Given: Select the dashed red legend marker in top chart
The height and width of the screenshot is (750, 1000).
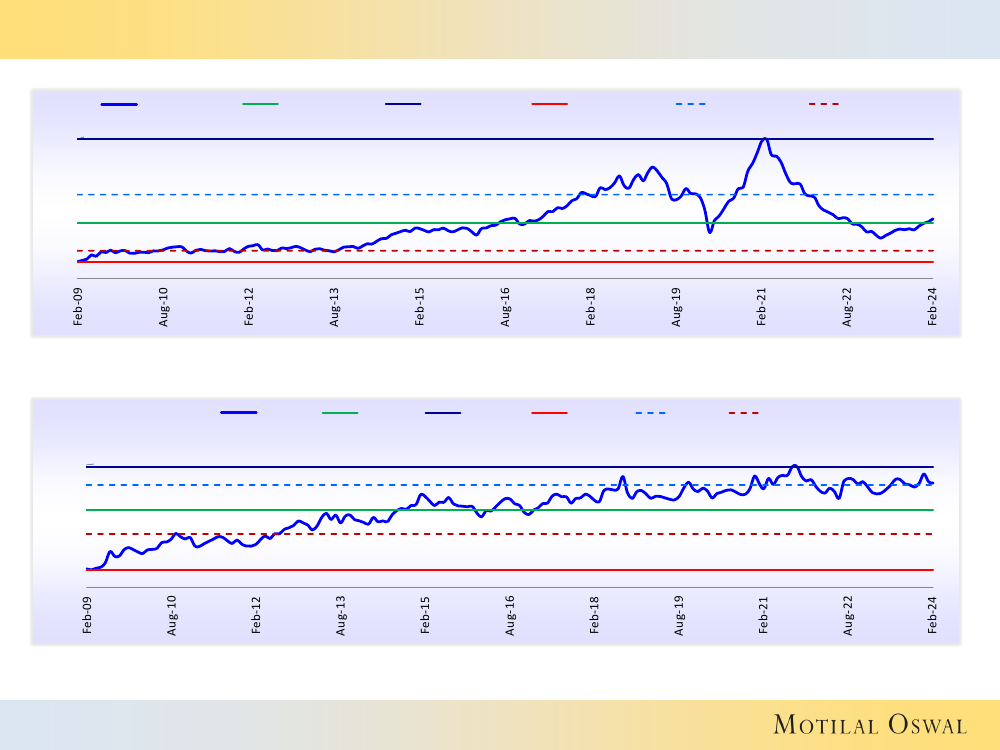Looking at the screenshot, I should click(x=823, y=103).
